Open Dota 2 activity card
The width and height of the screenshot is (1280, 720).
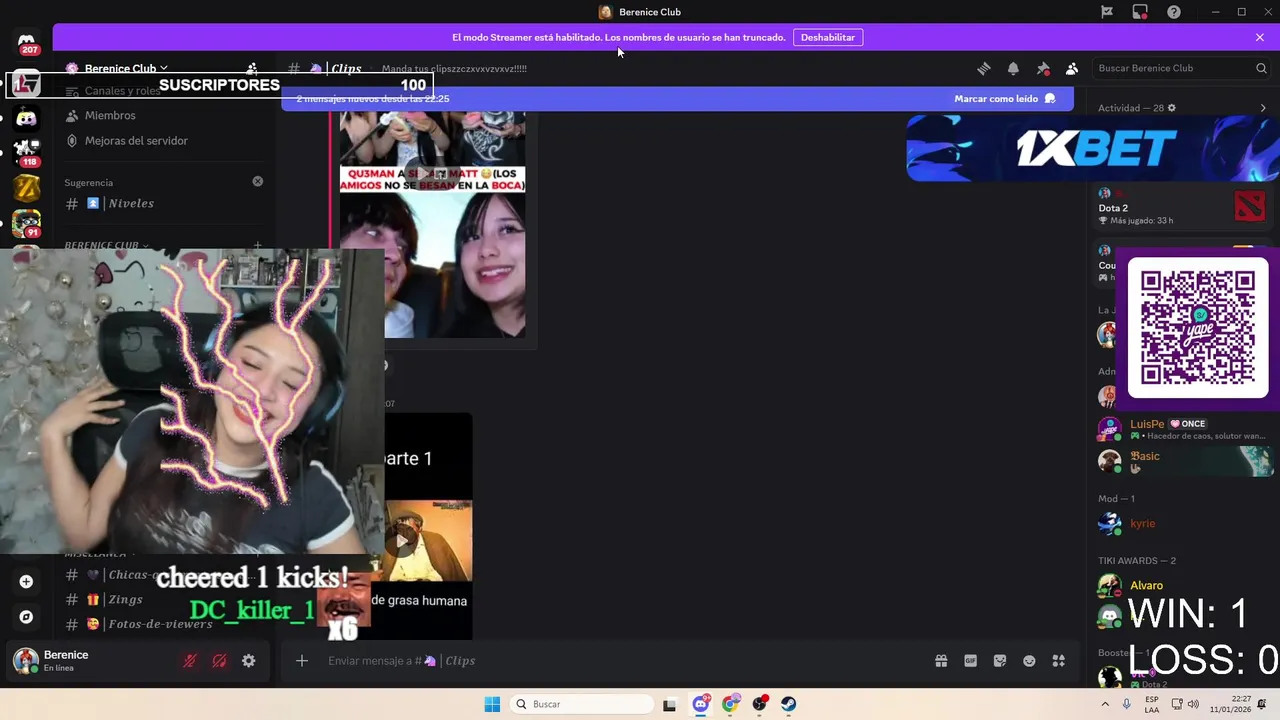1182,207
